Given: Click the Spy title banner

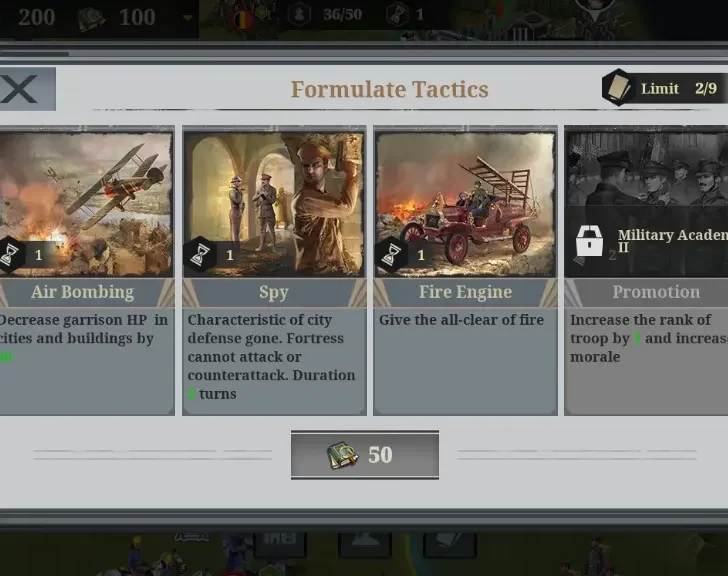Looking at the screenshot, I should pyautogui.click(x=274, y=292).
